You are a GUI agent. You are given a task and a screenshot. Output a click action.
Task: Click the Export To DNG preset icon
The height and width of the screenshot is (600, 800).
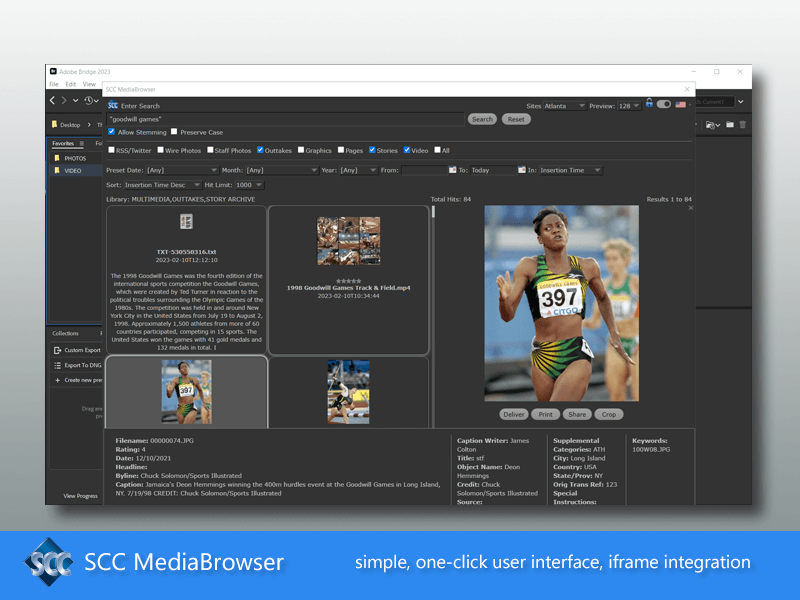click(x=57, y=365)
